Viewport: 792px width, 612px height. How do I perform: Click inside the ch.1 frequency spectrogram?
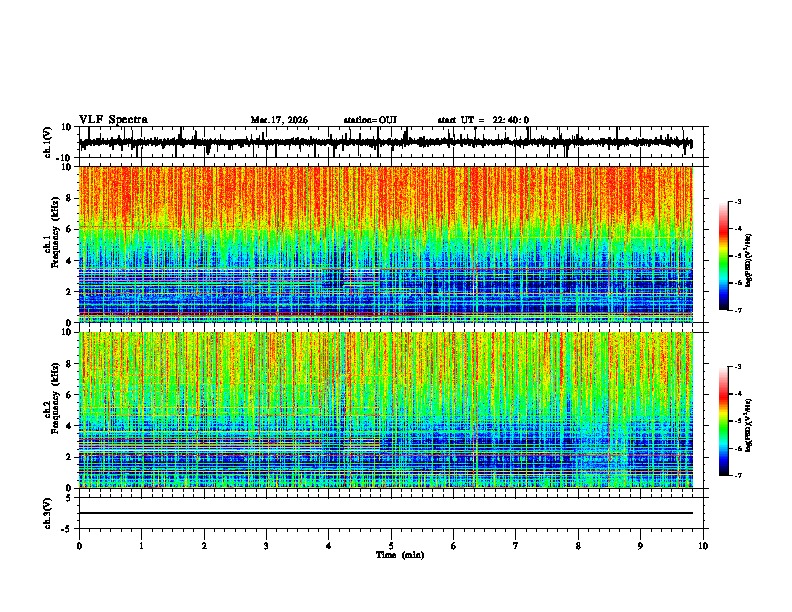click(386, 244)
